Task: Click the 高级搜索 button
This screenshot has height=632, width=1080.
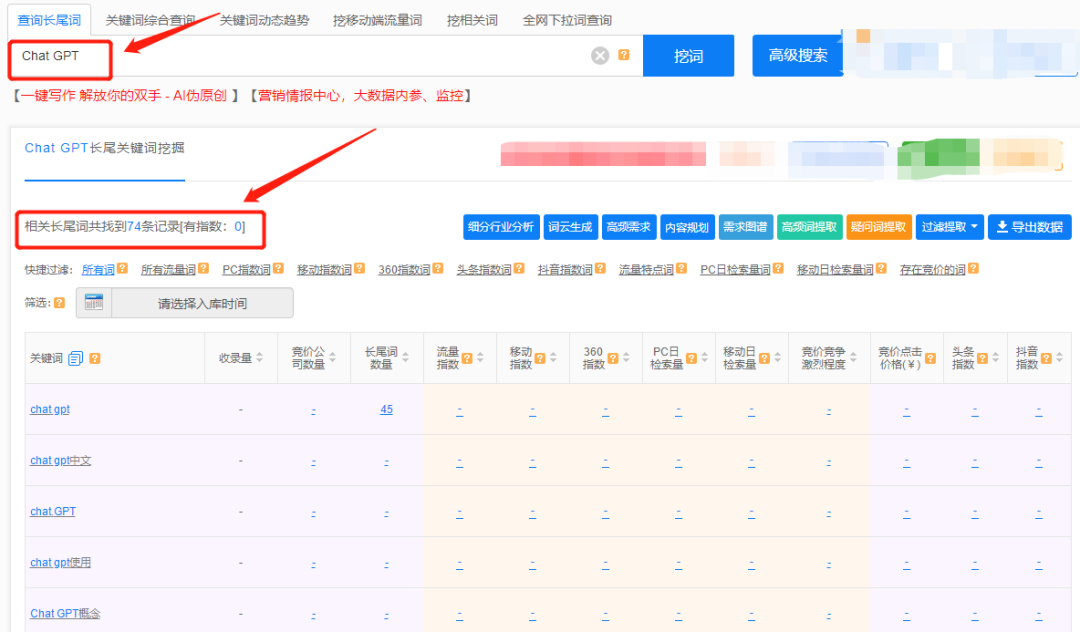Action: pos(798,56)
